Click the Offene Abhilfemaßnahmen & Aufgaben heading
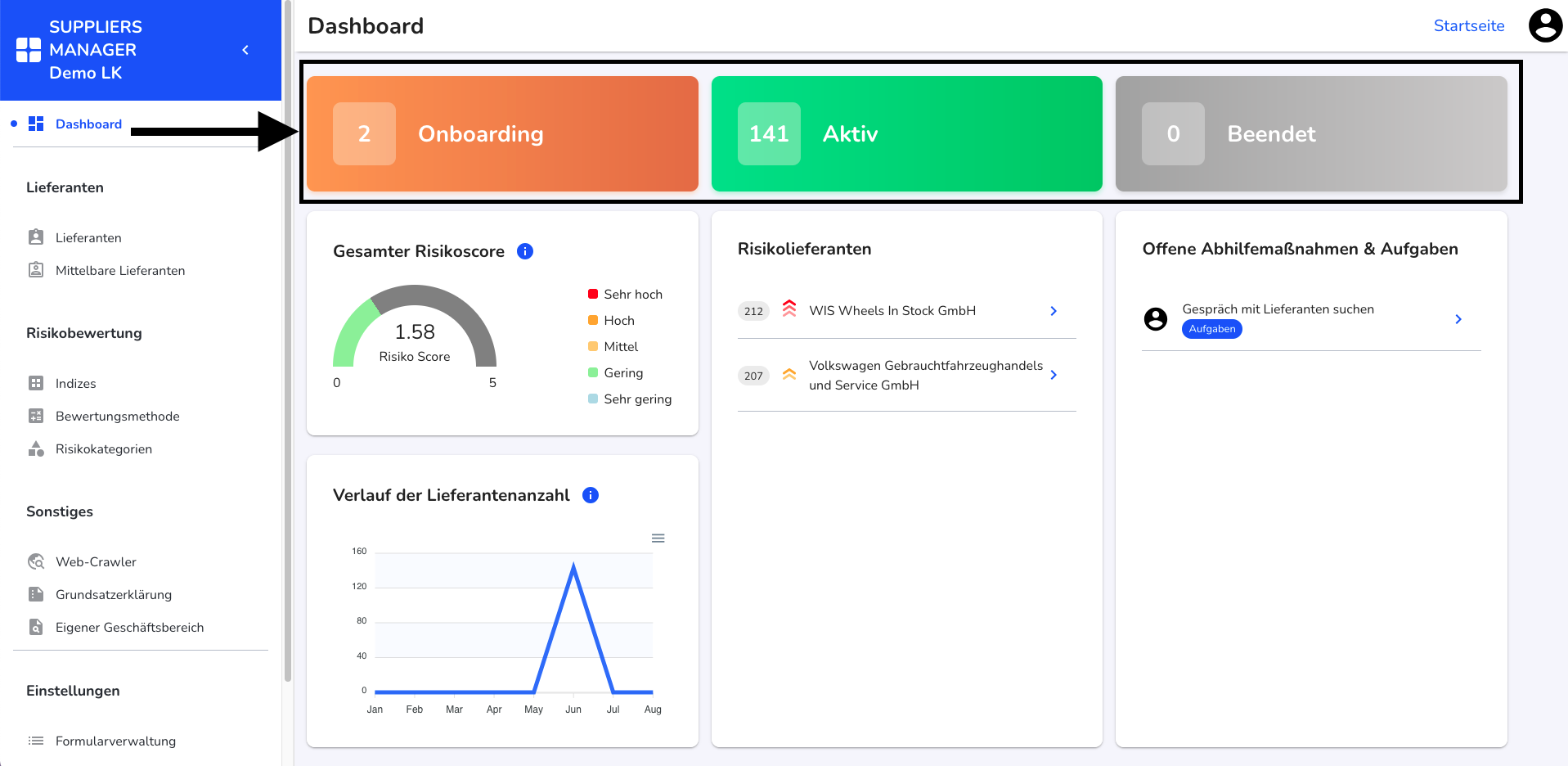This screenshot has width=1568, height=766. pyautogui.click(x=1300, y=249)
